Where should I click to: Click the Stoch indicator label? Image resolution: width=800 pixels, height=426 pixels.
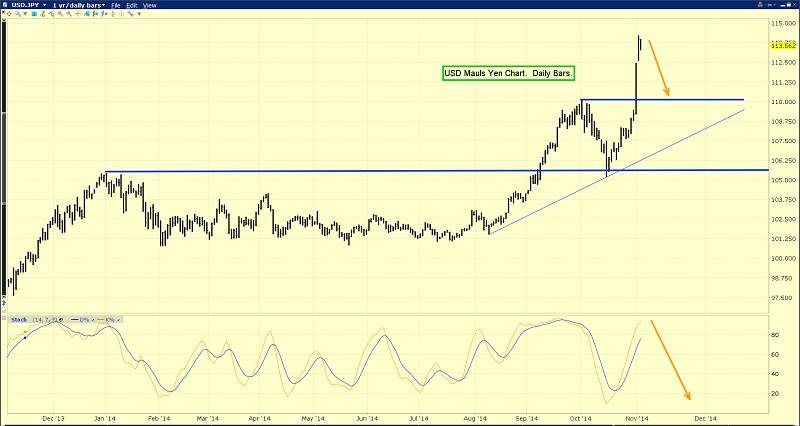tap(19, 320)
